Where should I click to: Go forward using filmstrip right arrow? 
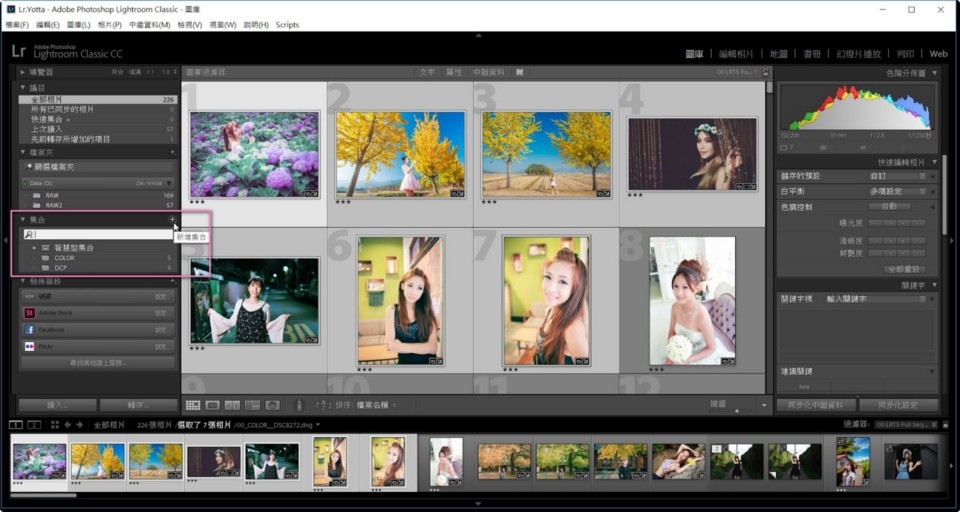(x=80, y=424)
